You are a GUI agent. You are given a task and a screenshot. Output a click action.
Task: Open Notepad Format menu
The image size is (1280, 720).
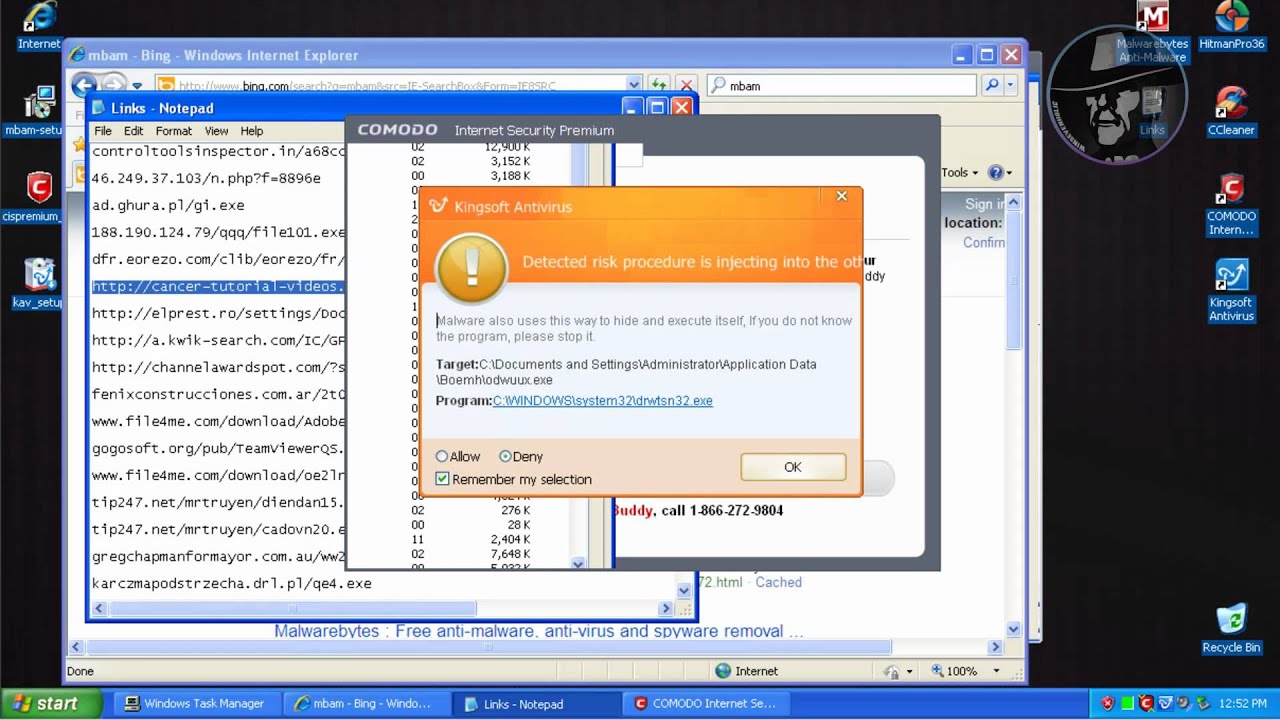coord(173,131)
